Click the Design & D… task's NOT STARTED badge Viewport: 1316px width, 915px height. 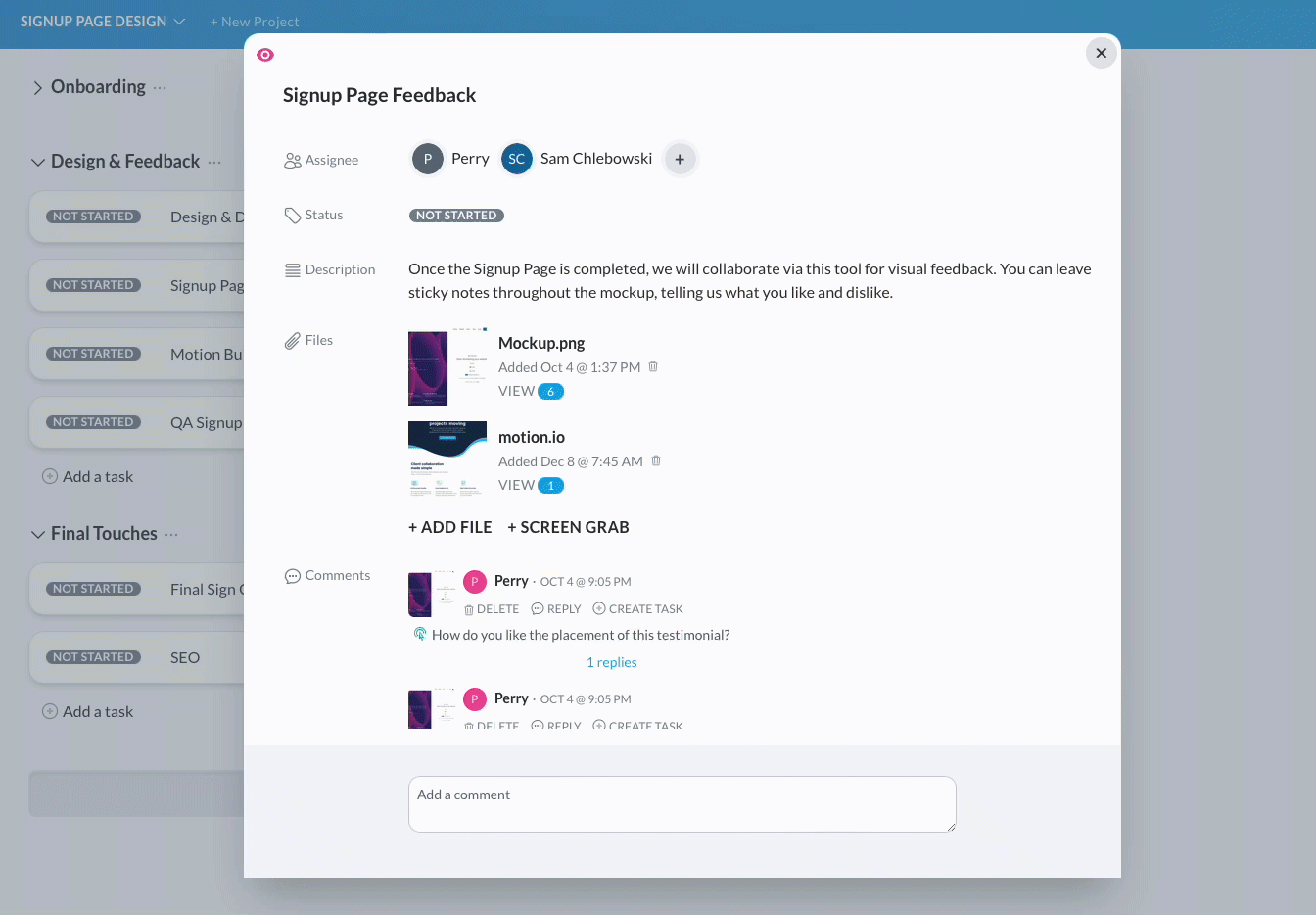(93, 217)
